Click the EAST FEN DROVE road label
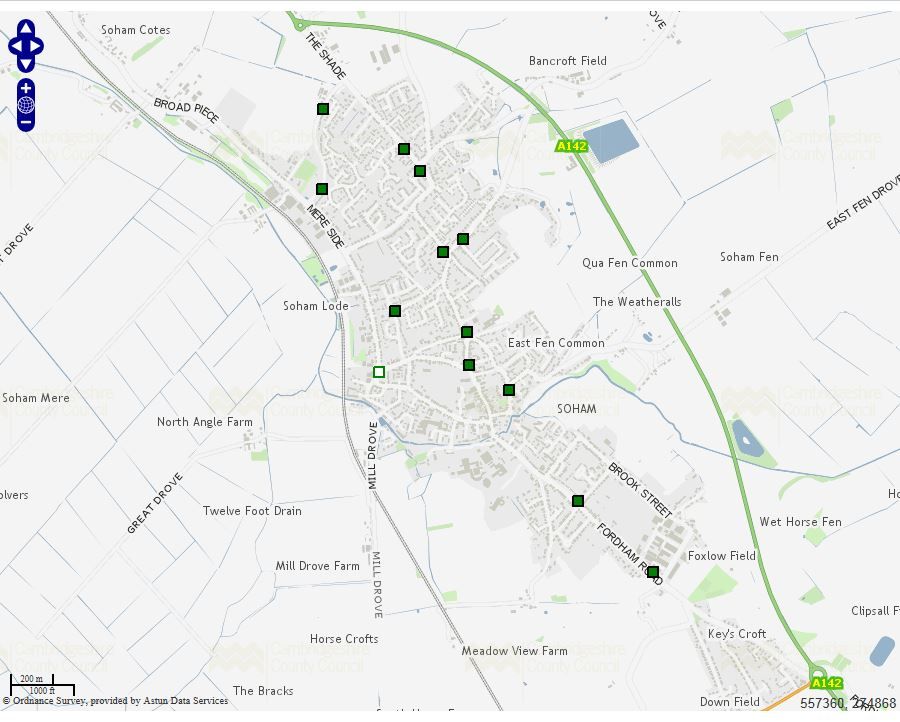This screenshot has height=722, width=900. 863,202
